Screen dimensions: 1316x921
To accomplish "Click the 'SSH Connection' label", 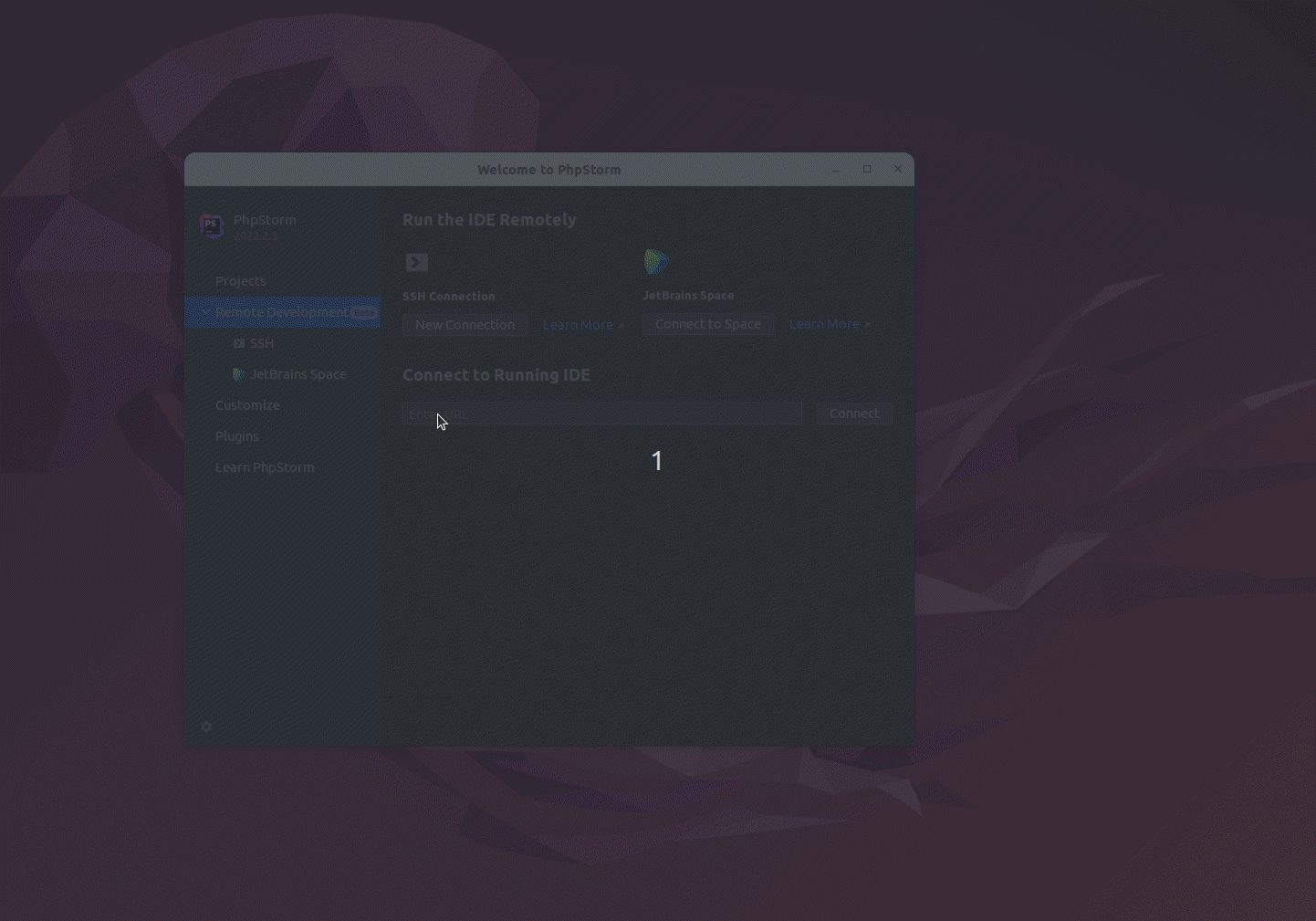I will [x=449, y=297].
